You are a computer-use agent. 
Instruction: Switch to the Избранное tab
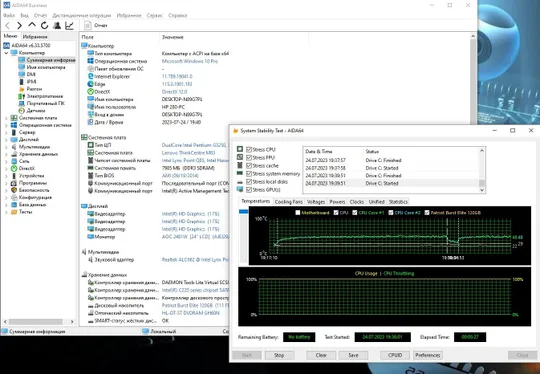click(x=35, y=37)
